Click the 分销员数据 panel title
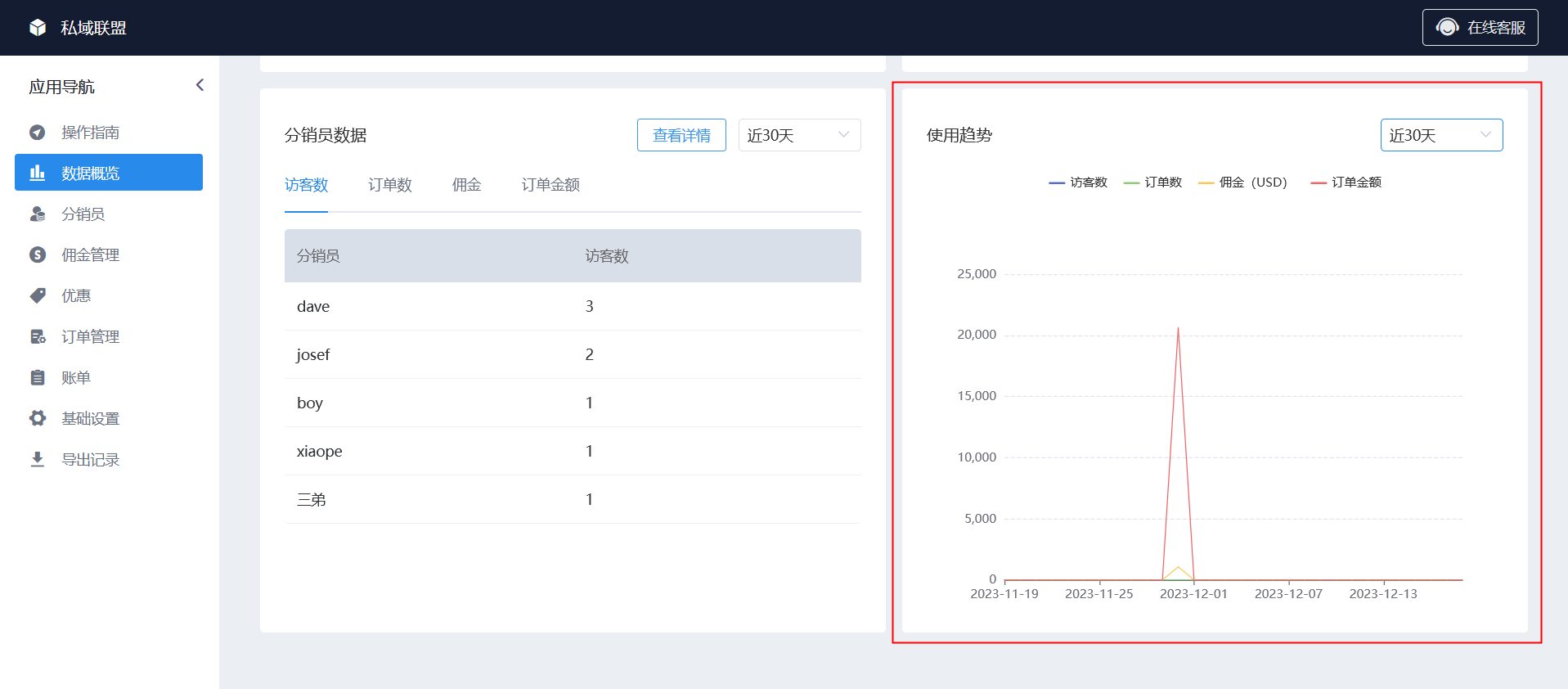 (326, 135)
